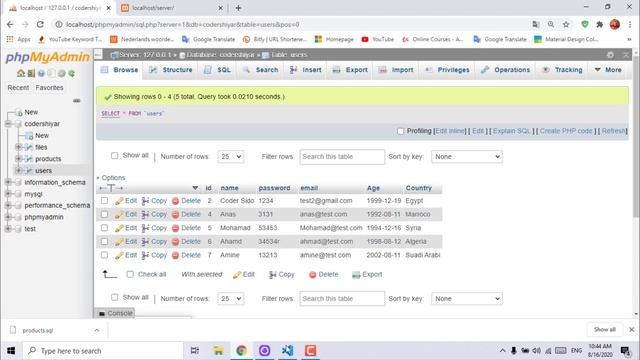Open the Export tab

(350, 70)
